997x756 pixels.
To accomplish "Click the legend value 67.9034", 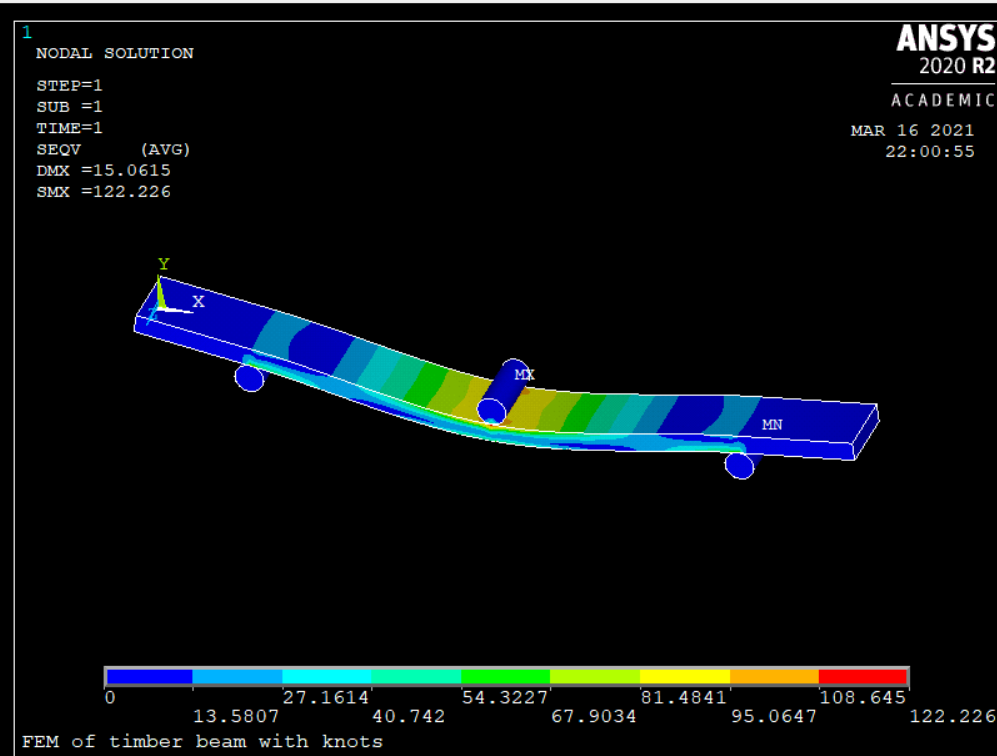I will coord(594,717).
